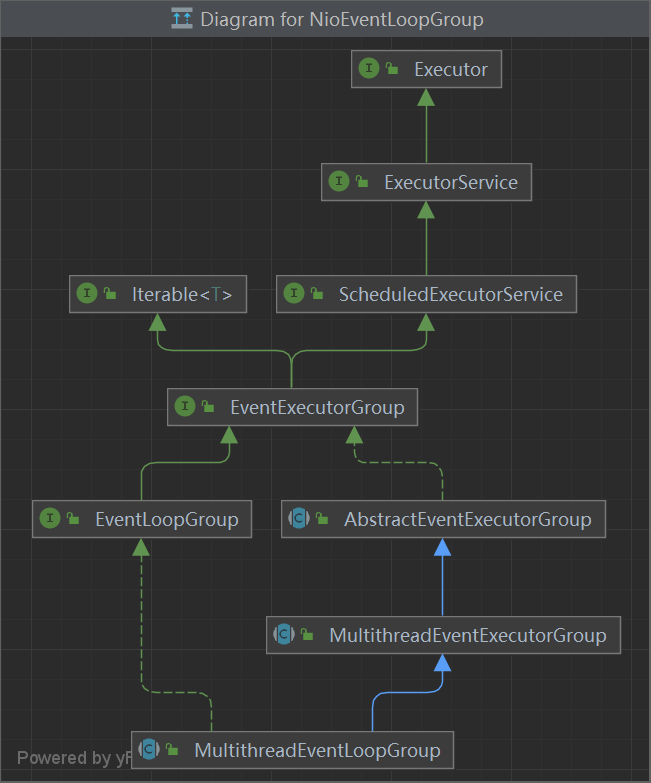Click the interface icon of EventLoopGroup
Screen dimensions: 651x783
click(x=50, y=518)
